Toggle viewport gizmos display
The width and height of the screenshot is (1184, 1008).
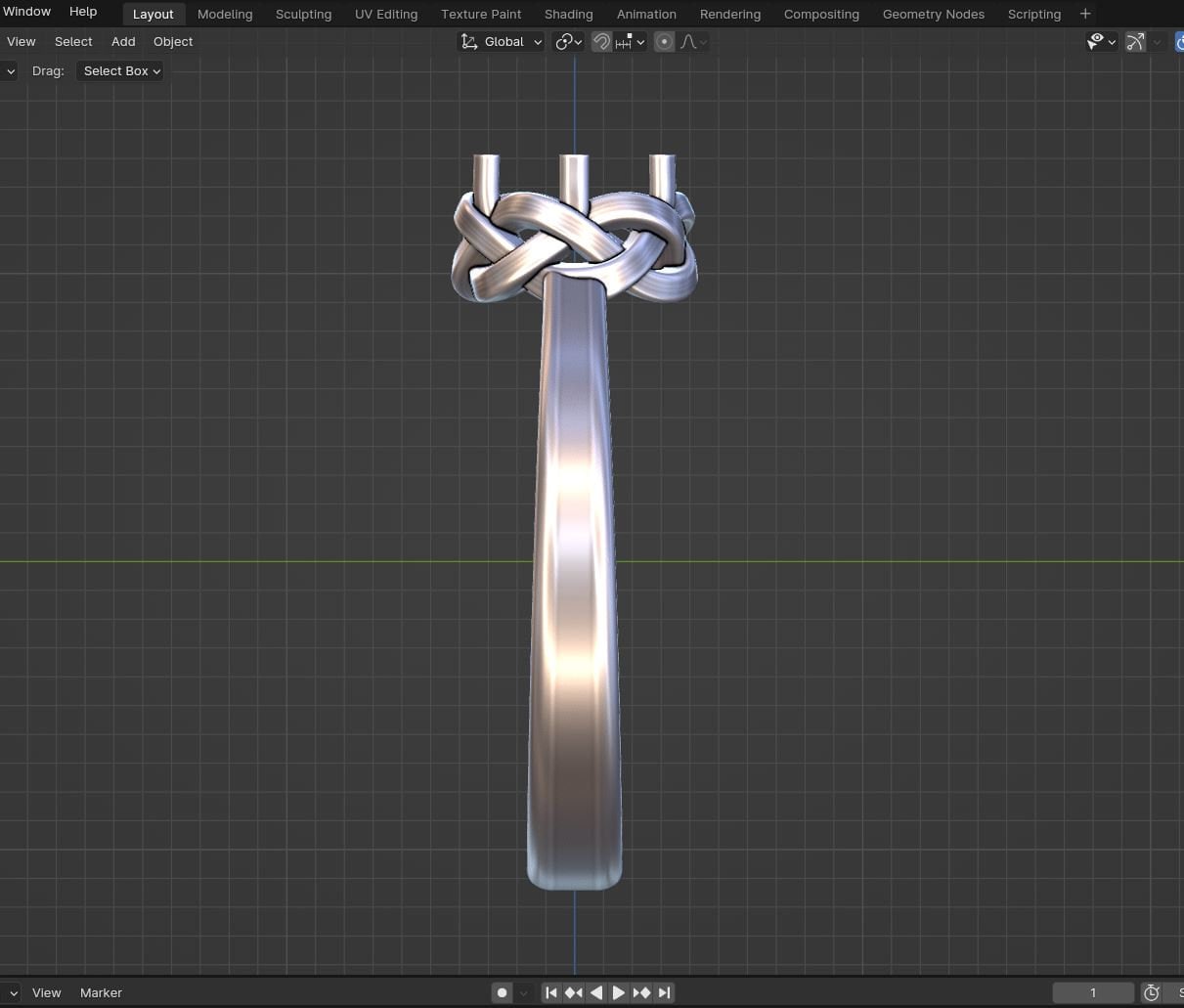point(1135,41)
